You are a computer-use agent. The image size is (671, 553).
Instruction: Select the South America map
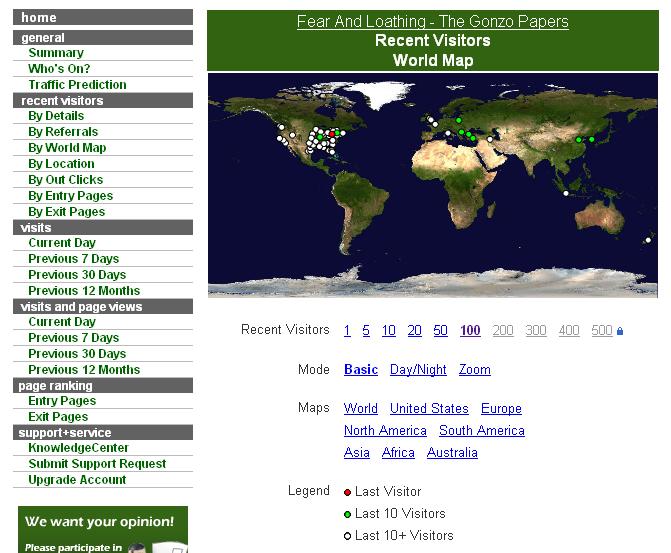tap(482, 430)
